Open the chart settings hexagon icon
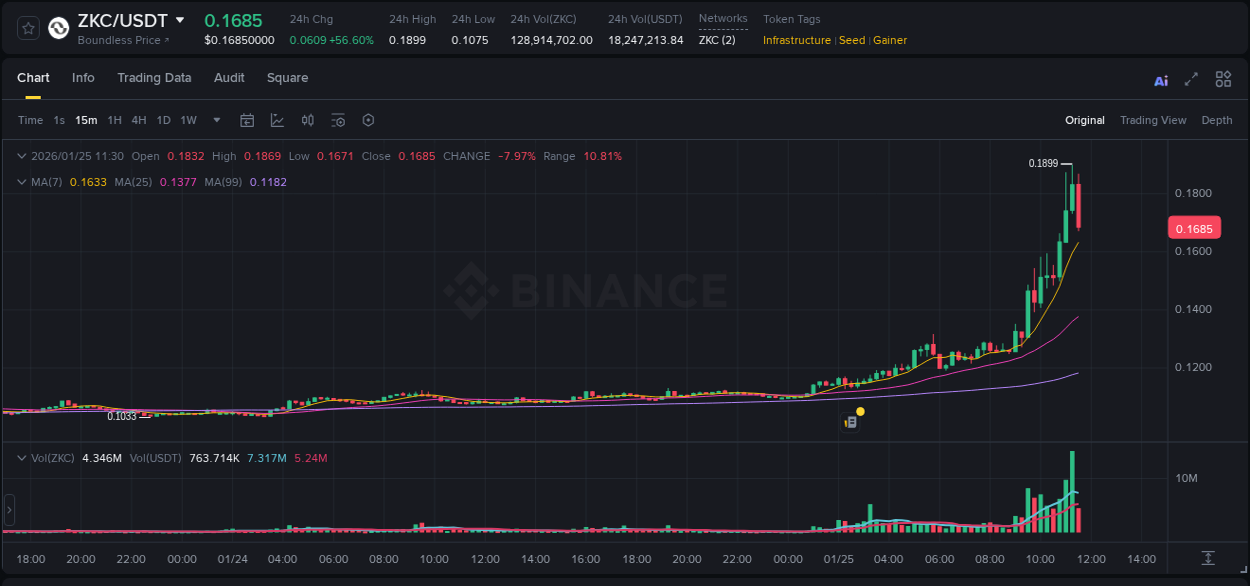1250x586 pixels. (x=368, y=120)
